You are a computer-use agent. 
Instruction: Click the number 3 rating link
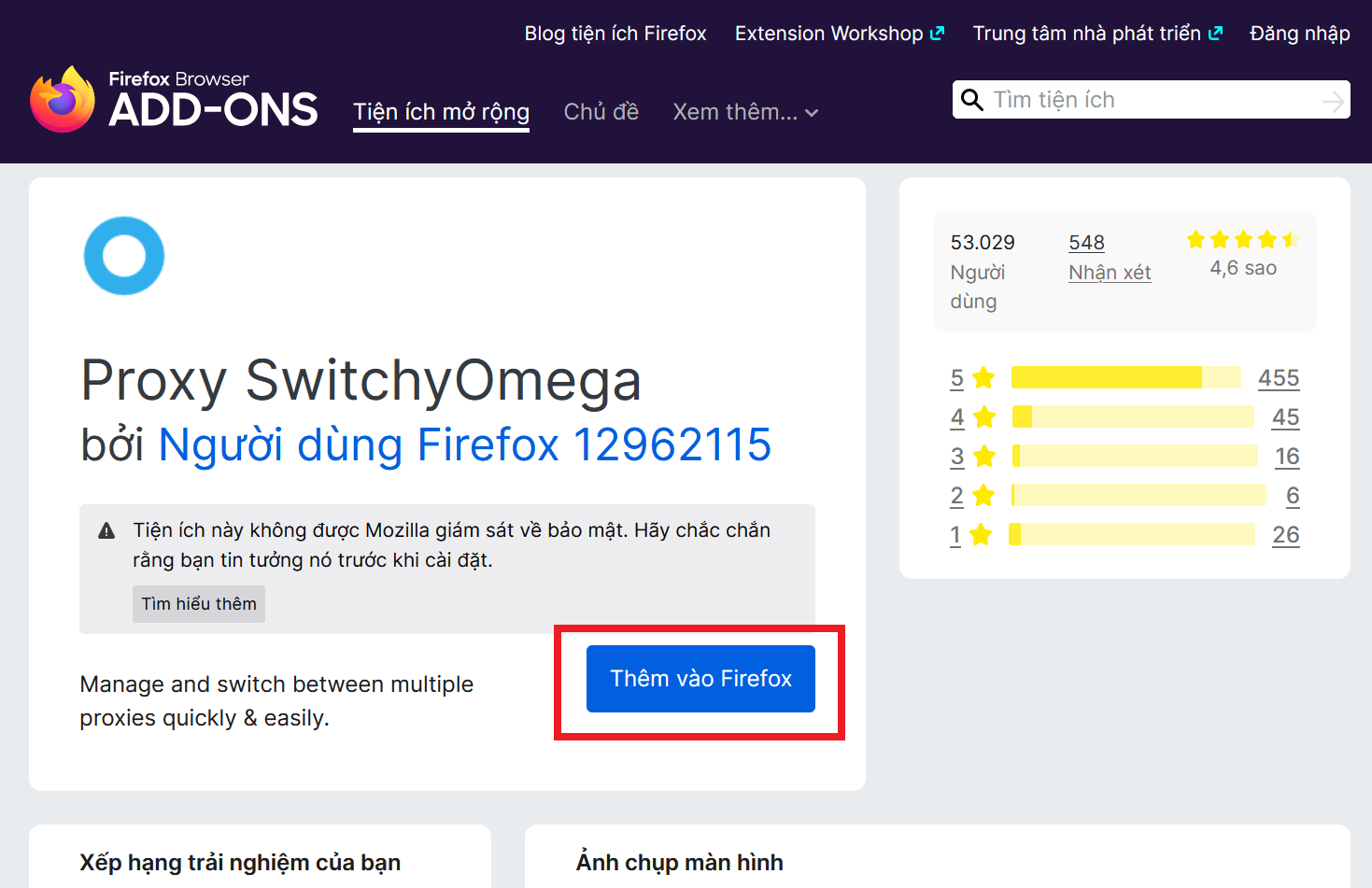point(957,457)
